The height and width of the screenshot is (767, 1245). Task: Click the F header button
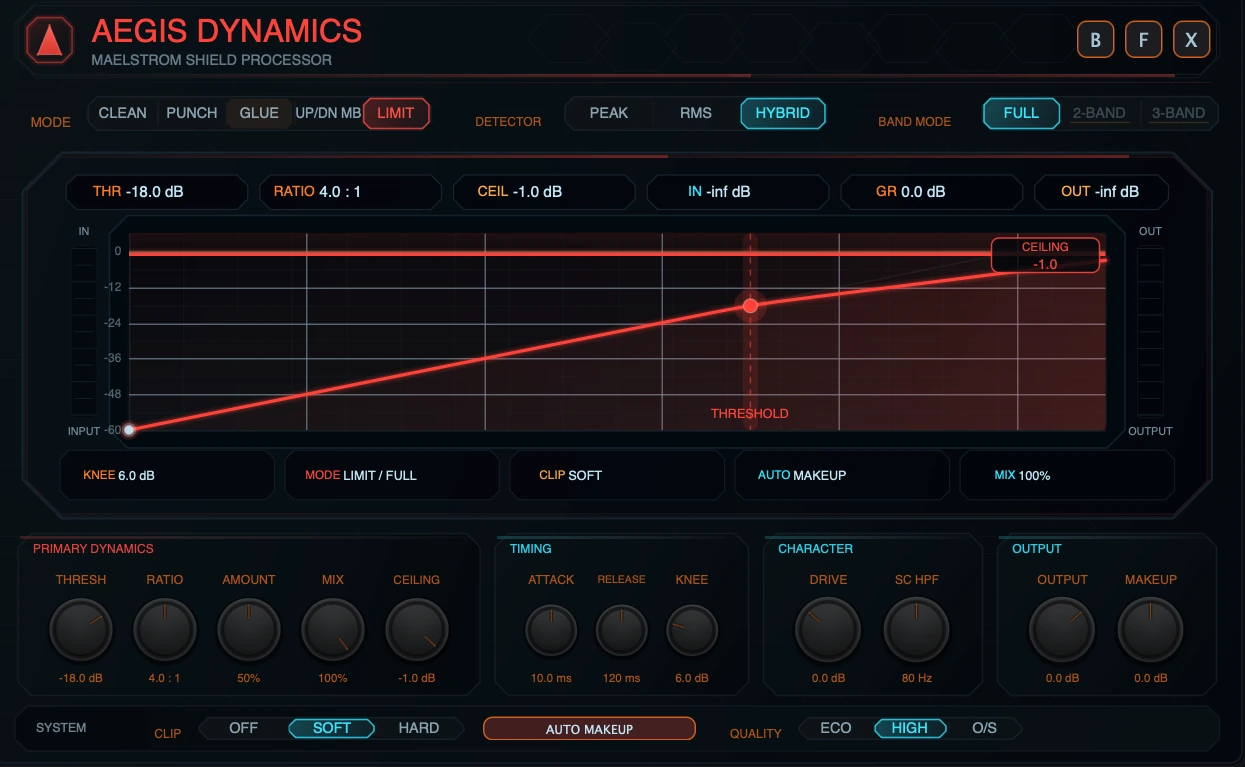click(1144, 40)
